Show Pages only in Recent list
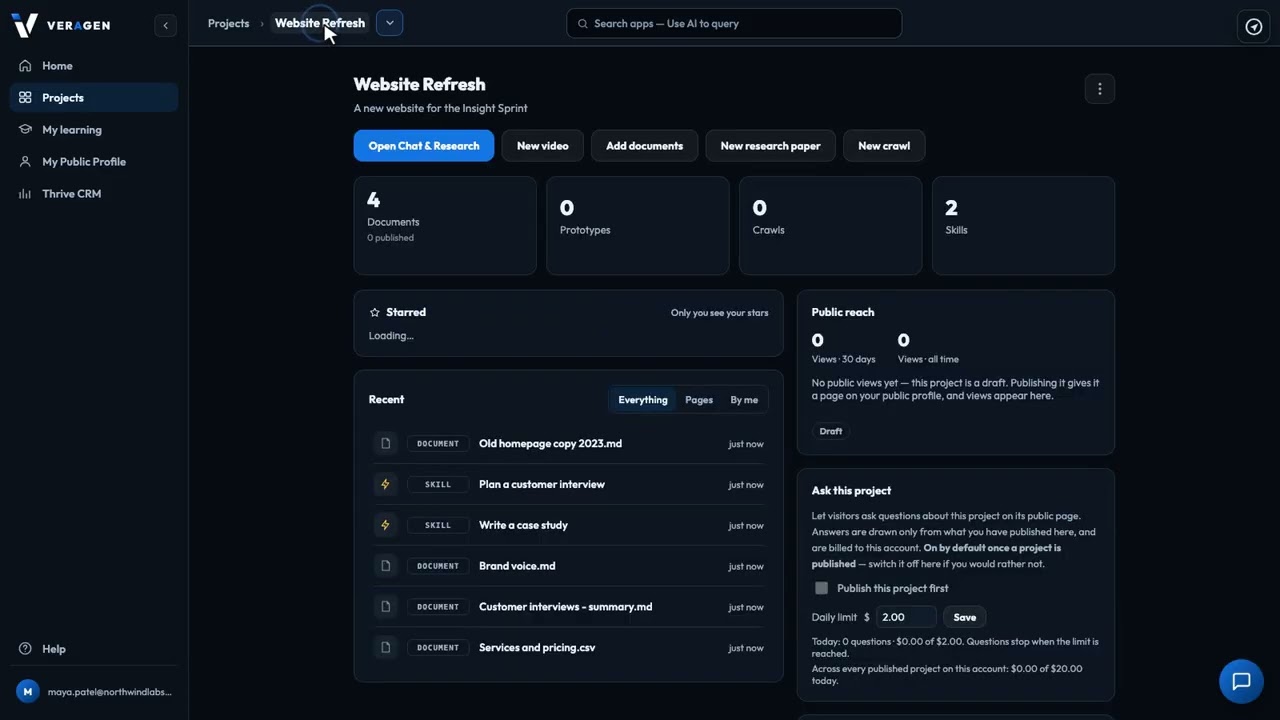This screenshot has height=720, width=1280. pos(699,400)
